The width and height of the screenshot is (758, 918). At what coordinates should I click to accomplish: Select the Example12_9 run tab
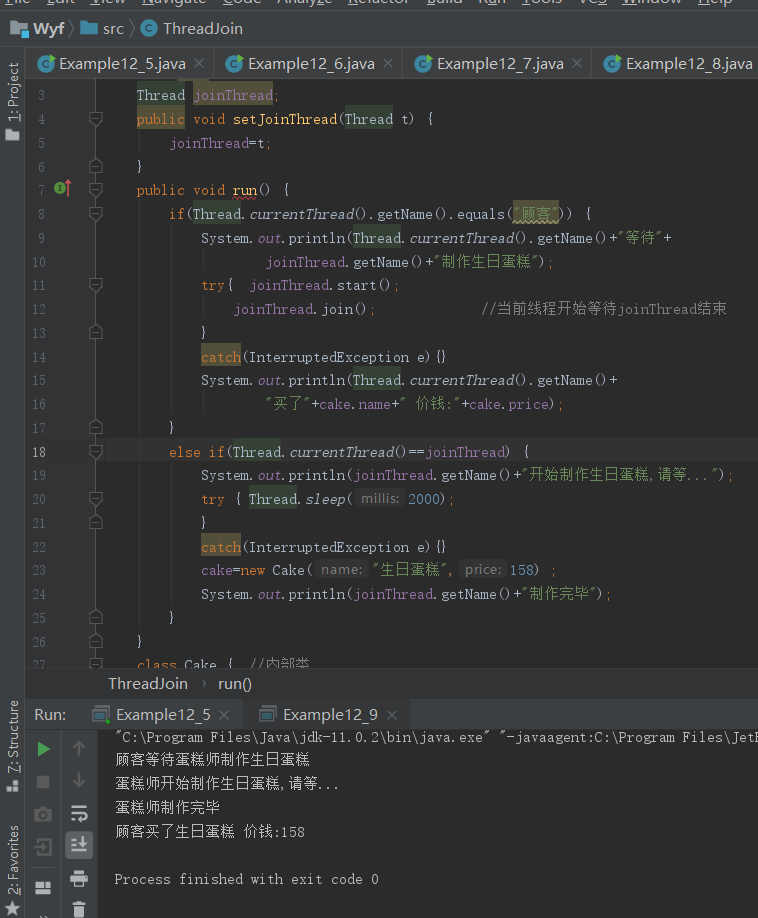328,715
